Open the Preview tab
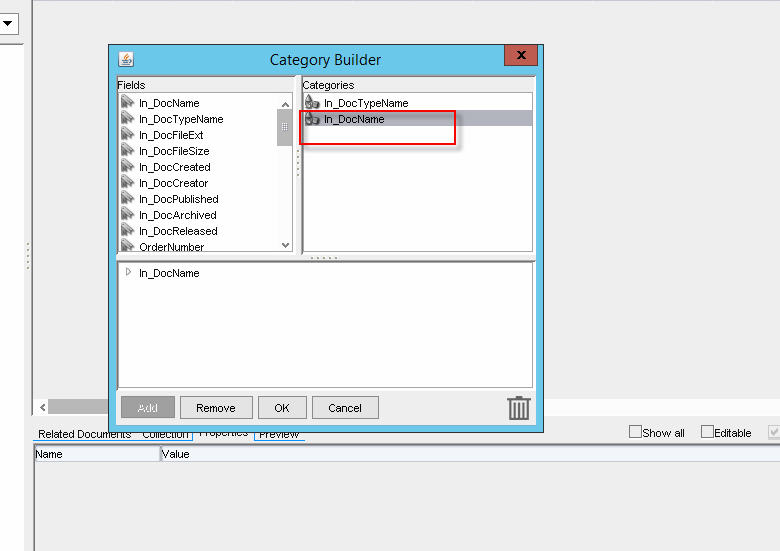The height and width of the screenshot is (551, 780). pos(279,434)
